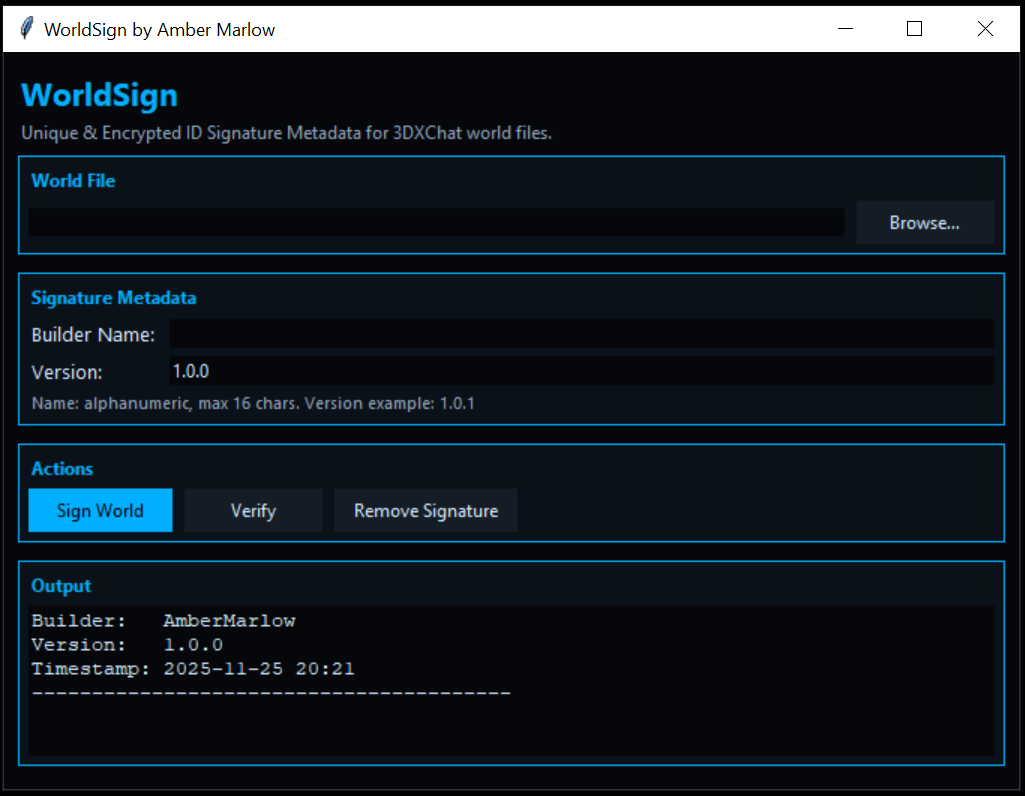Image resolution: width=1025 pixels, height=796 pixels.
Task: Click the 'Version: 1.0.0' output line
Action: 127,645
